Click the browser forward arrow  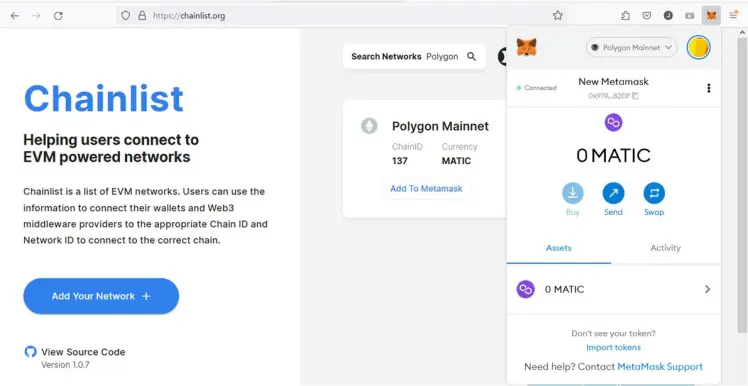click(36, 16)
